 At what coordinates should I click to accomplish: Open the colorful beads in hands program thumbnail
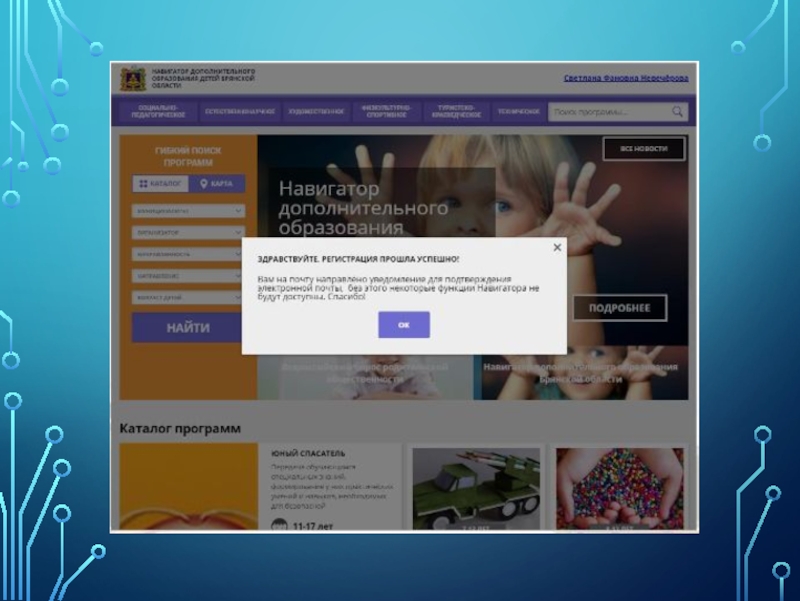620,489
